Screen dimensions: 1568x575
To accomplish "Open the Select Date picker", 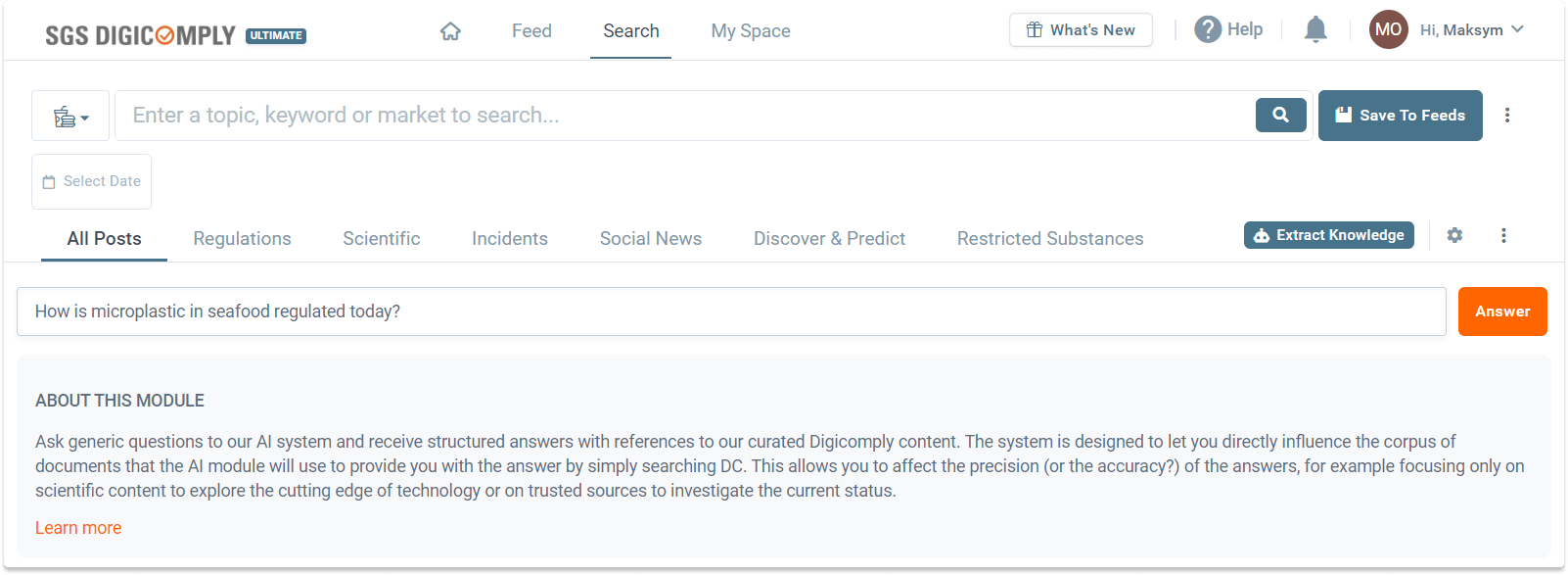I will [91, 181].
